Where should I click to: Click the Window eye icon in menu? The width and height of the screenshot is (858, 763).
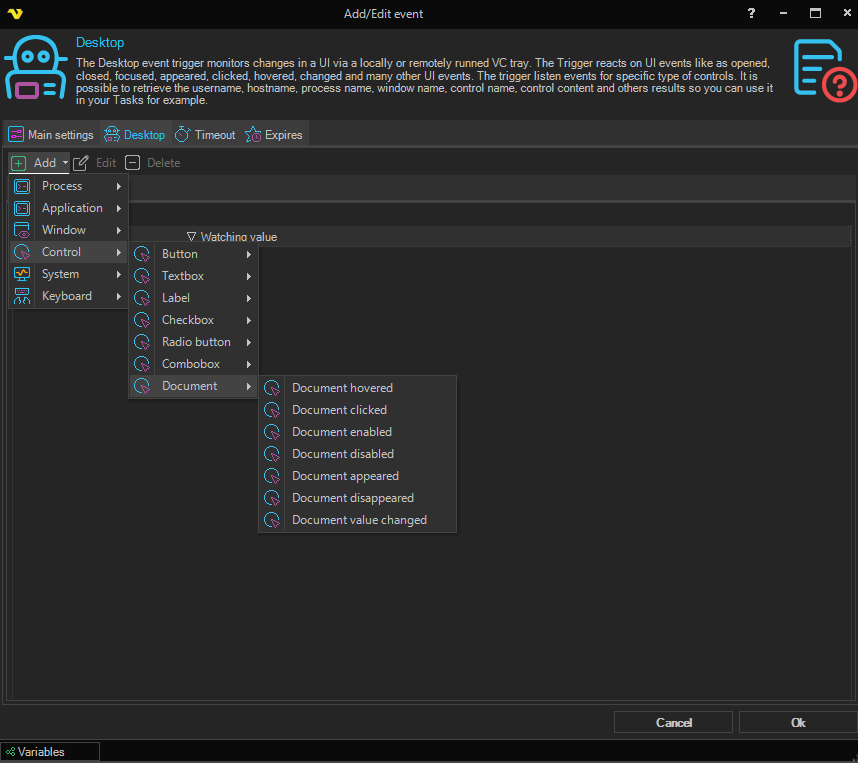click(x=21, y=230)
